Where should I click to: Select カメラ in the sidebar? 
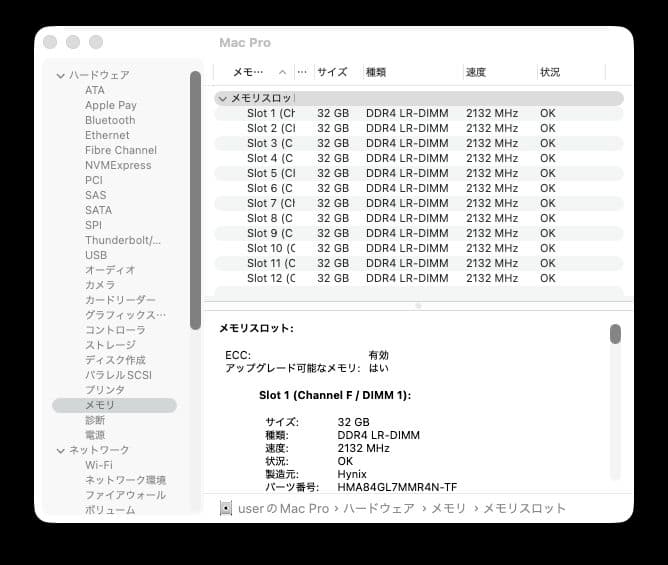(100, 285)
